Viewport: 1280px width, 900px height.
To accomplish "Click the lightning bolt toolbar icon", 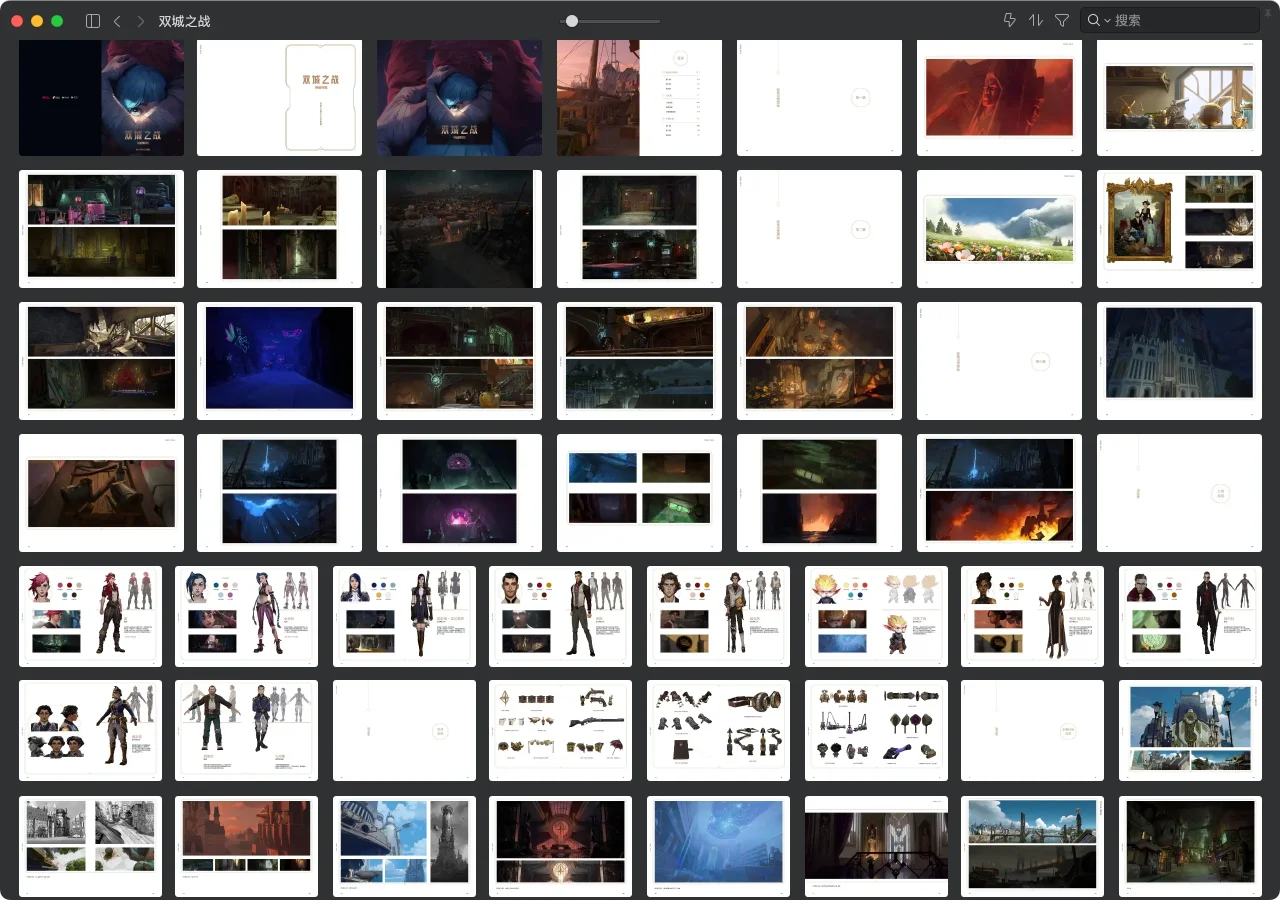I will click(1009, 20).
